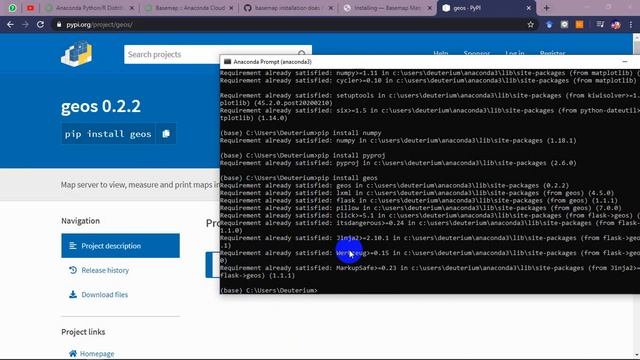Open a new browser tab
Viewport: 640px width, 360px height.
546,8
